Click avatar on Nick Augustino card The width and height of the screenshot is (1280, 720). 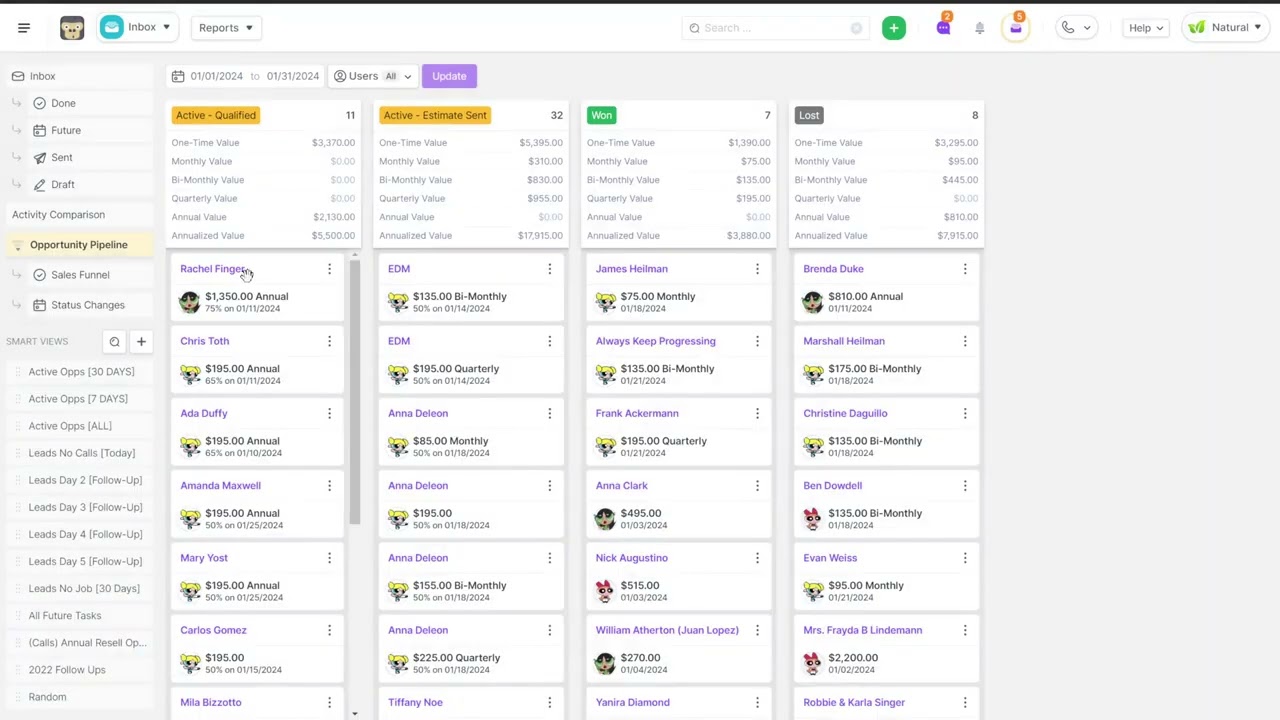605,591
